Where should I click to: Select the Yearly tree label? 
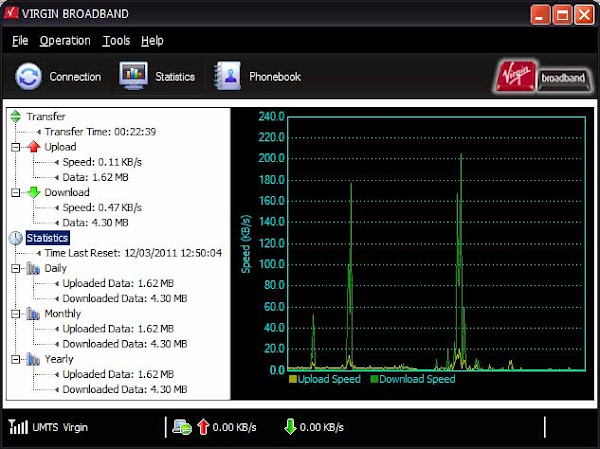59,359
